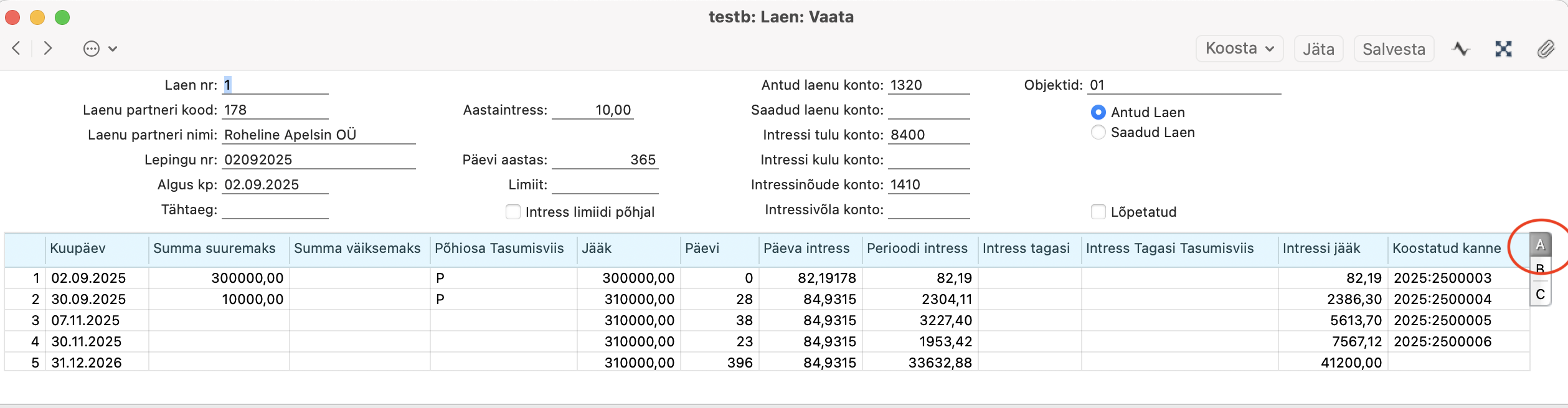Switch to matrix tab A

1540,245
